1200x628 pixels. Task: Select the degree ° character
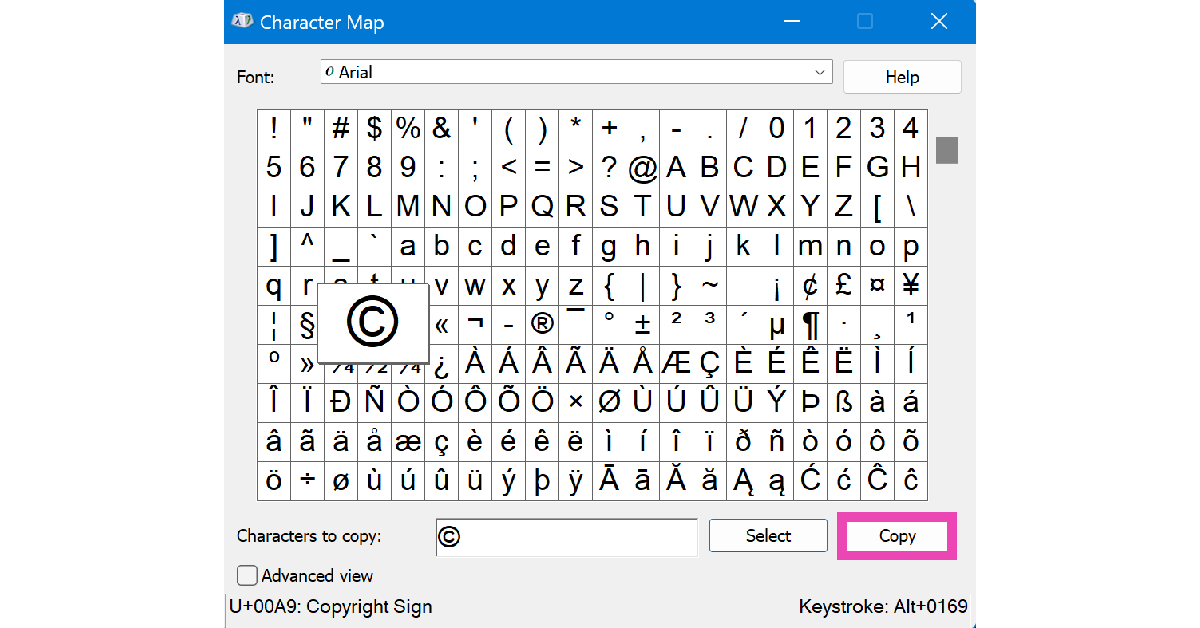609,324
